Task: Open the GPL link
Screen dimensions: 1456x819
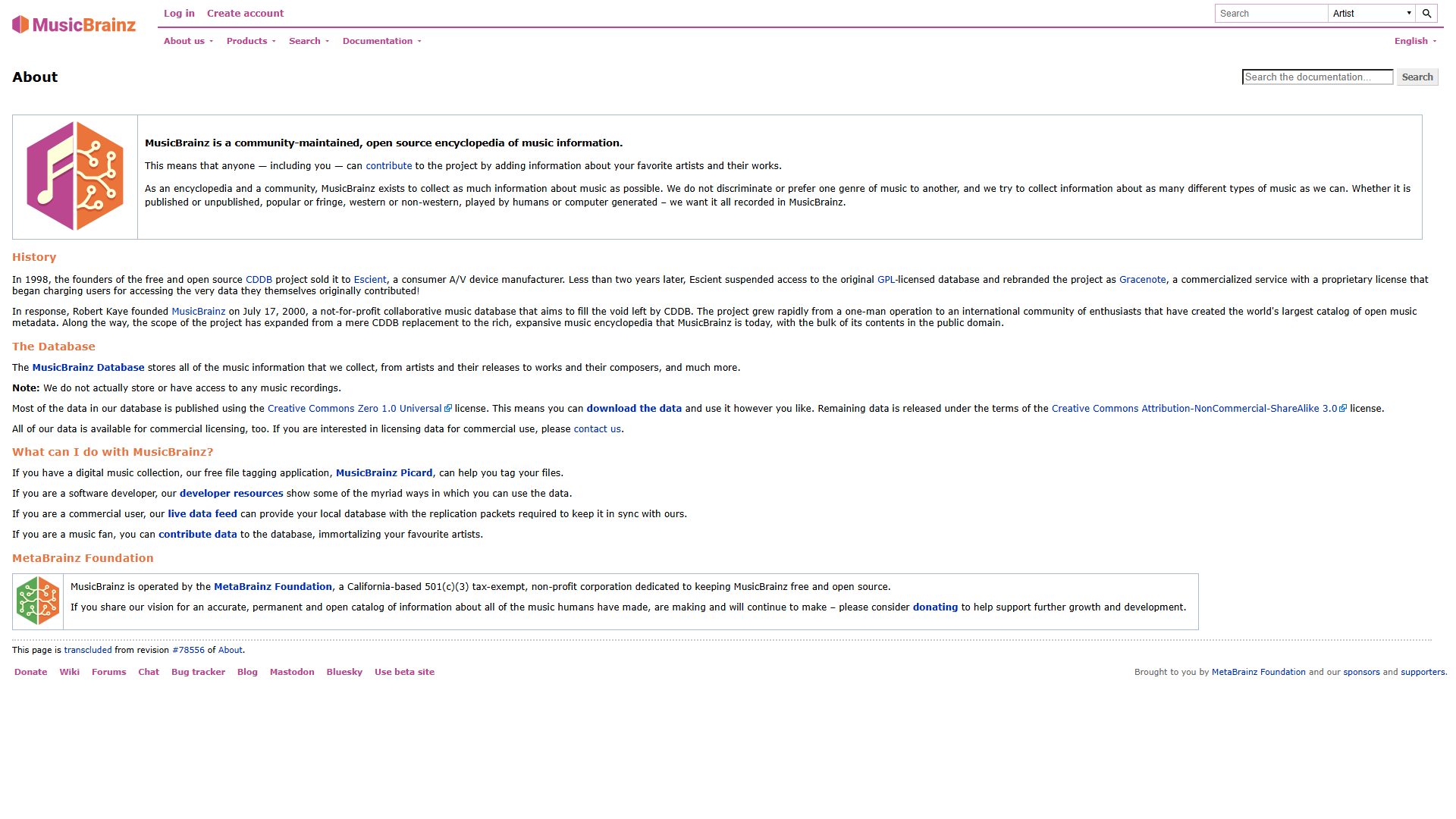Action: 886,280
